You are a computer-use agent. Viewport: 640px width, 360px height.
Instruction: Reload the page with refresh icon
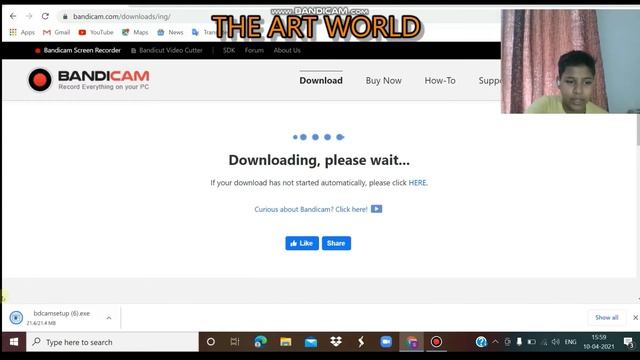pos(45,16)
